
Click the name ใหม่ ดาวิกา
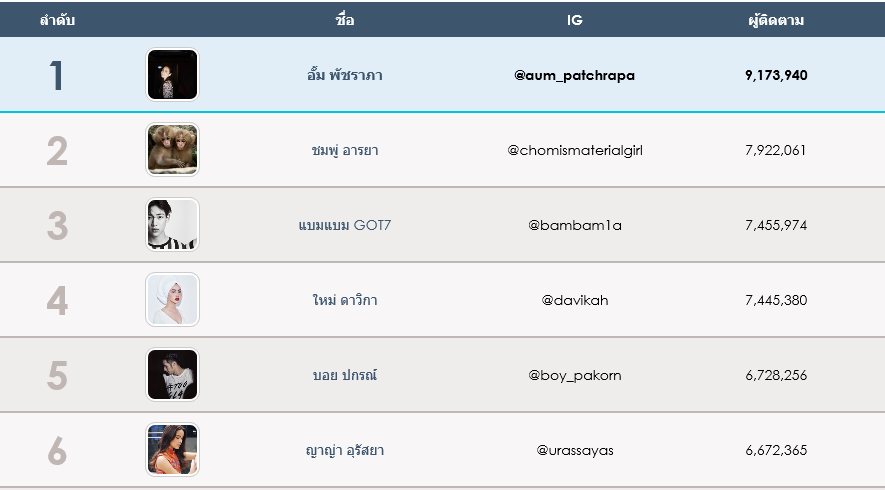click(345, 300)
